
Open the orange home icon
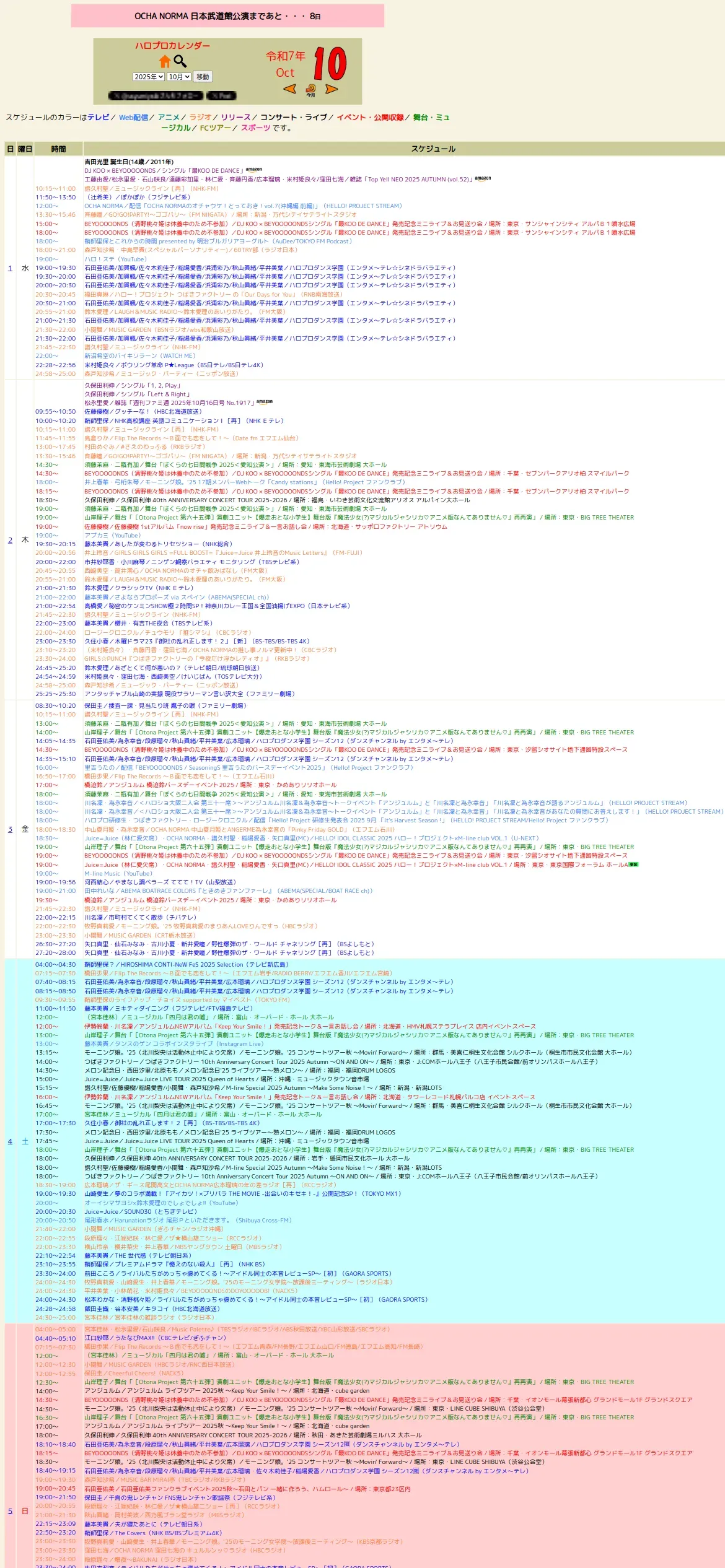(165, 61)
